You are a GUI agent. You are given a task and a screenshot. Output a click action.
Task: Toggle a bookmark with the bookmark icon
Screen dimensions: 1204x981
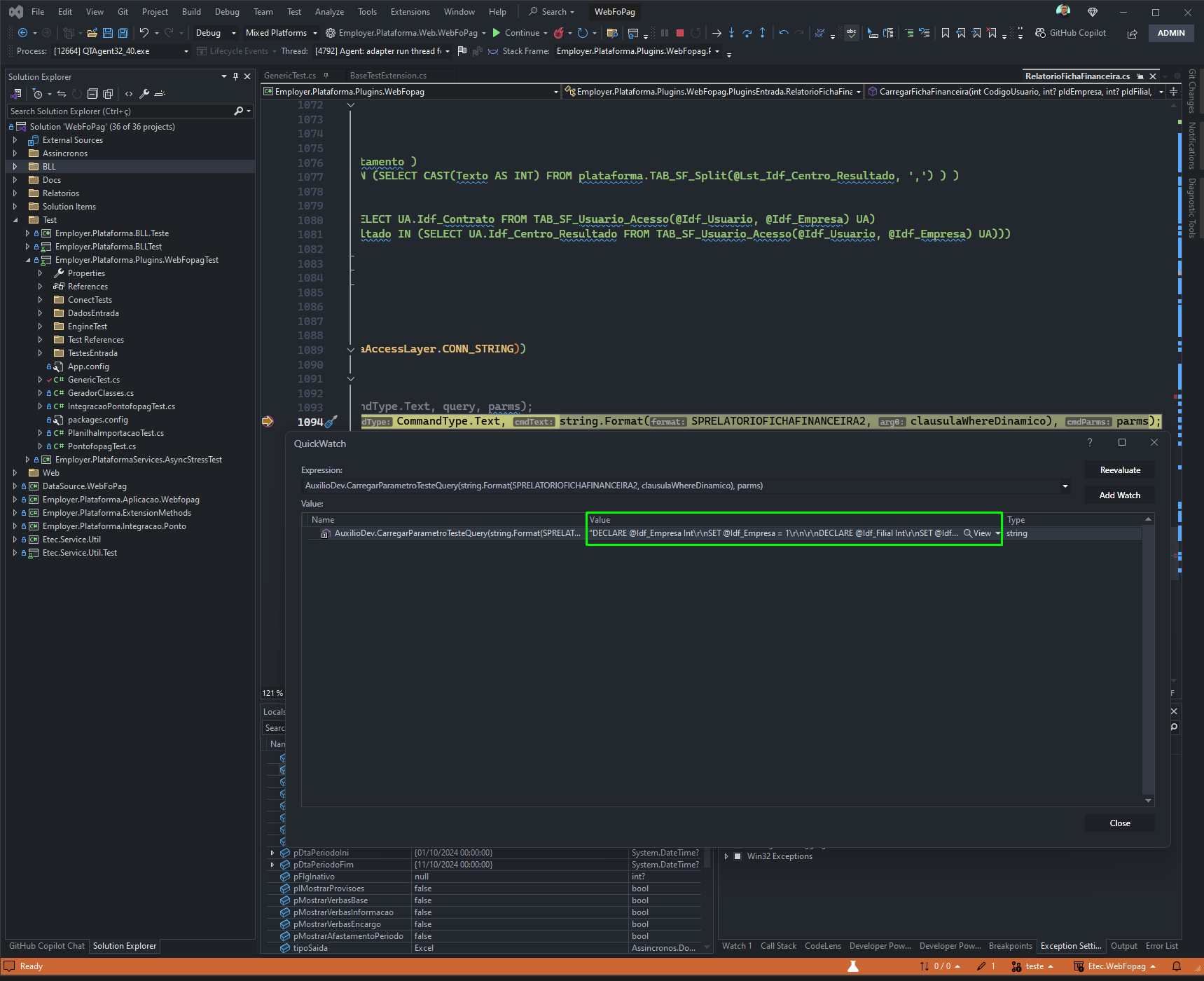click(946, 33)
